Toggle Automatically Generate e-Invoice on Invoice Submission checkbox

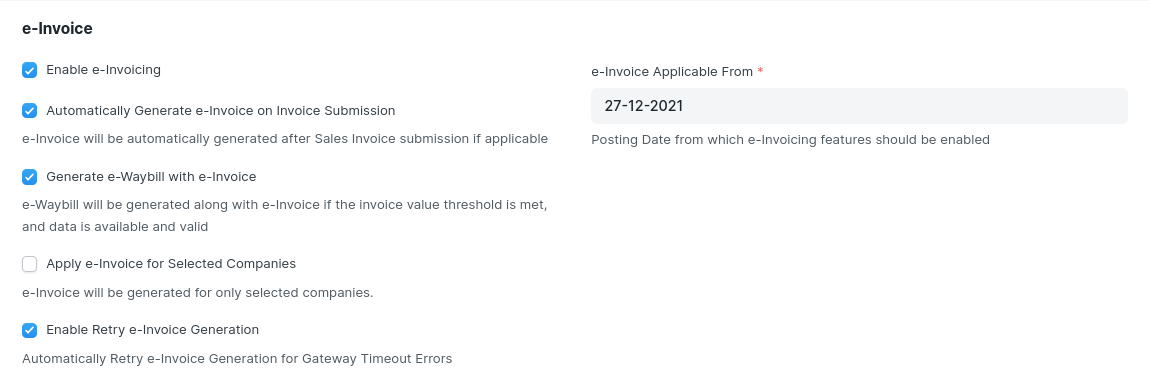(x=29, y=111)
